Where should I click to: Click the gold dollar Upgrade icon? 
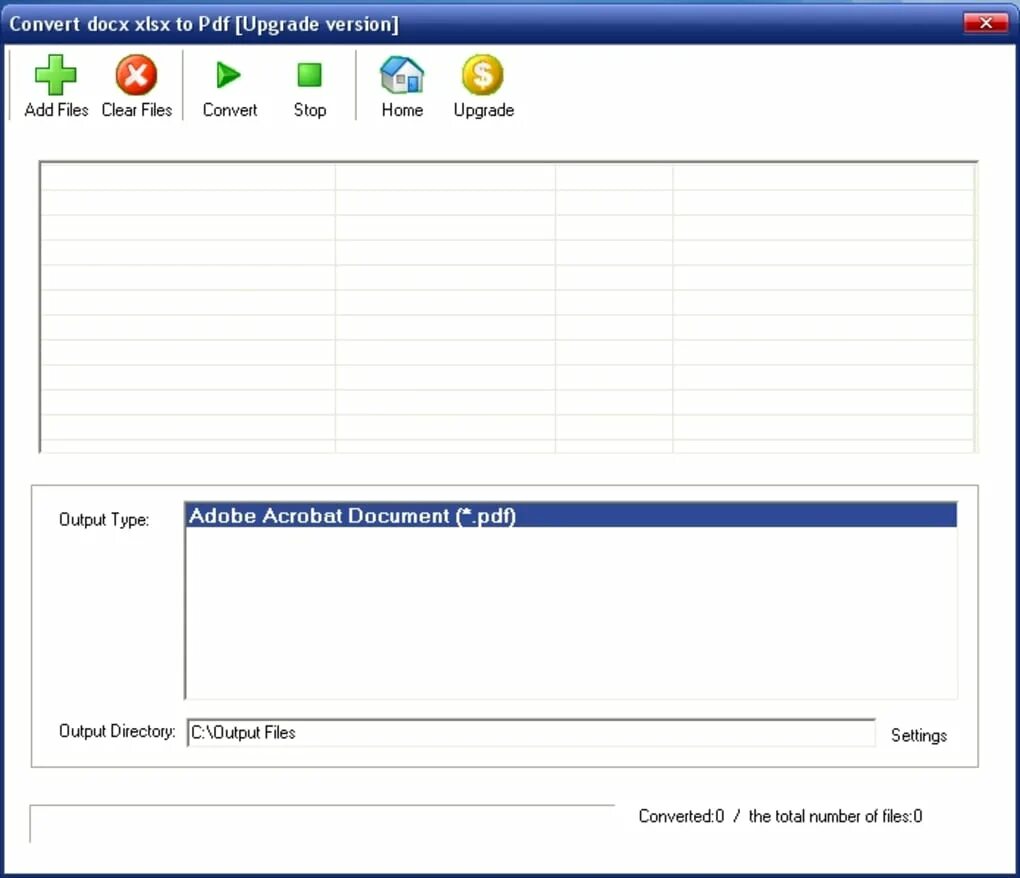point(483,75)
